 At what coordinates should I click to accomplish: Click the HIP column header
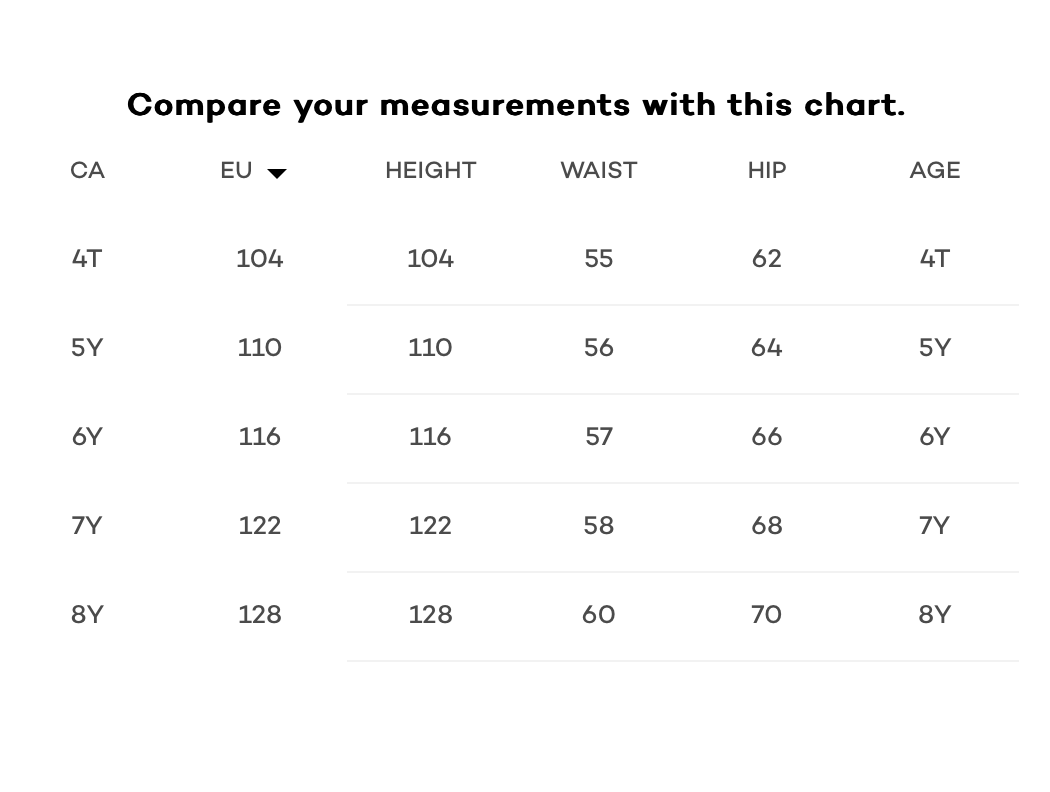(x=767, y=171)
